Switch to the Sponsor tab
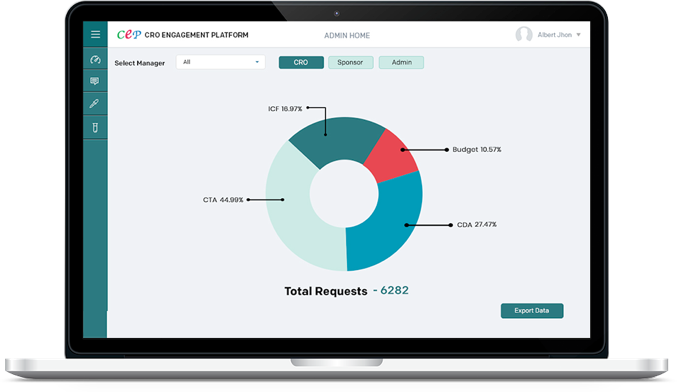677x392 pixels. pos(350,63)
